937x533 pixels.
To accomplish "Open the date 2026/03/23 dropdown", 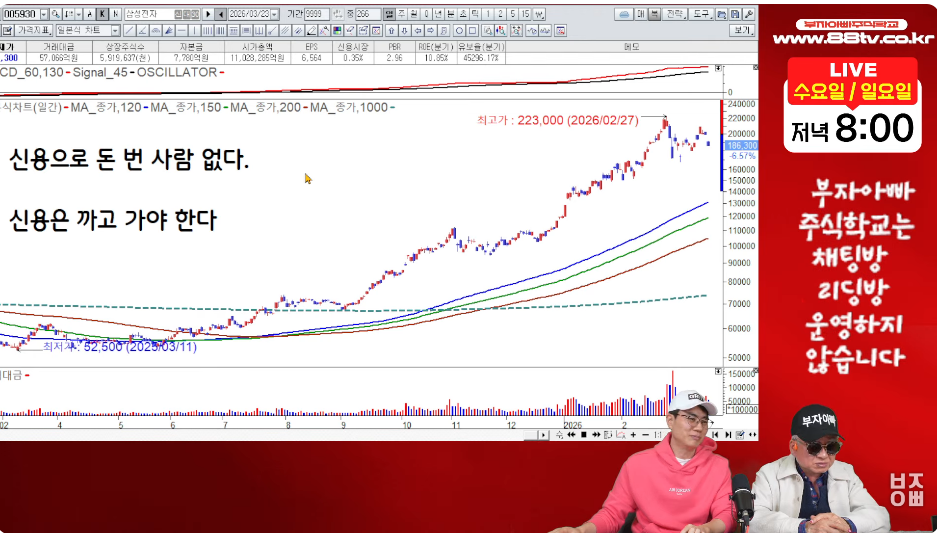I will point(274,14).
